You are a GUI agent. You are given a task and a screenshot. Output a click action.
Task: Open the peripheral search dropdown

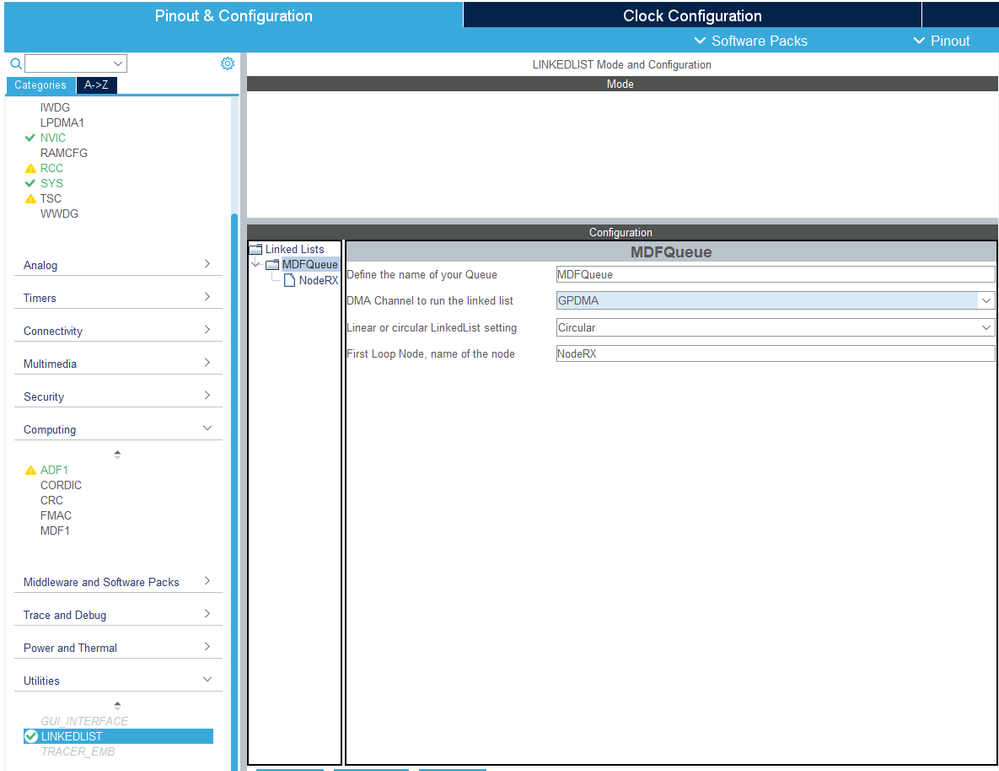(118, 64)
